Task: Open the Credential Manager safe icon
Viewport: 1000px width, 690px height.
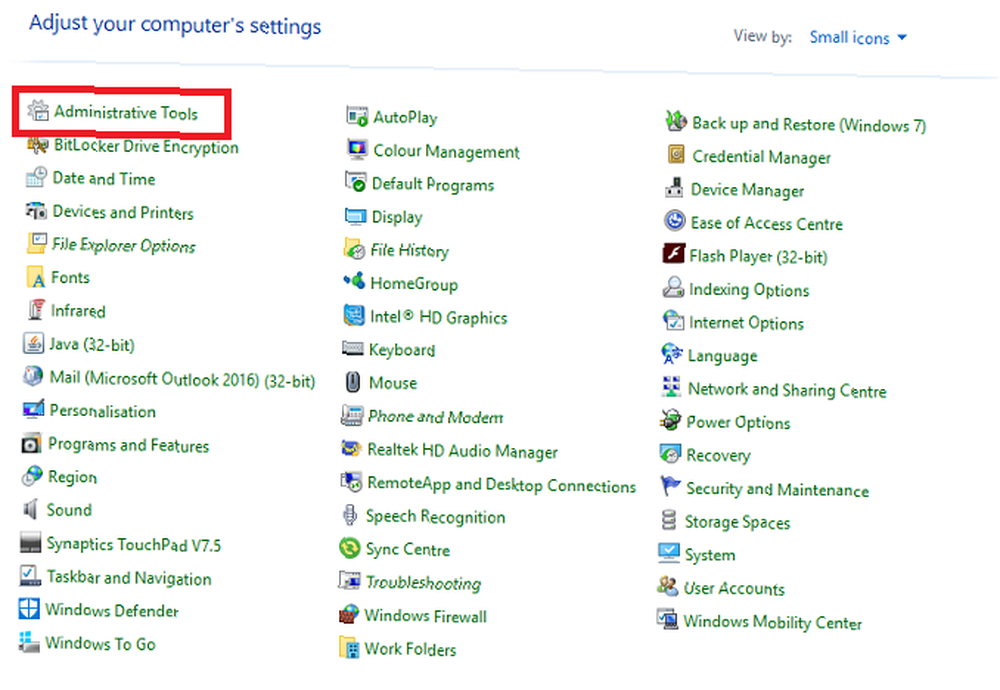Action: 676,155
